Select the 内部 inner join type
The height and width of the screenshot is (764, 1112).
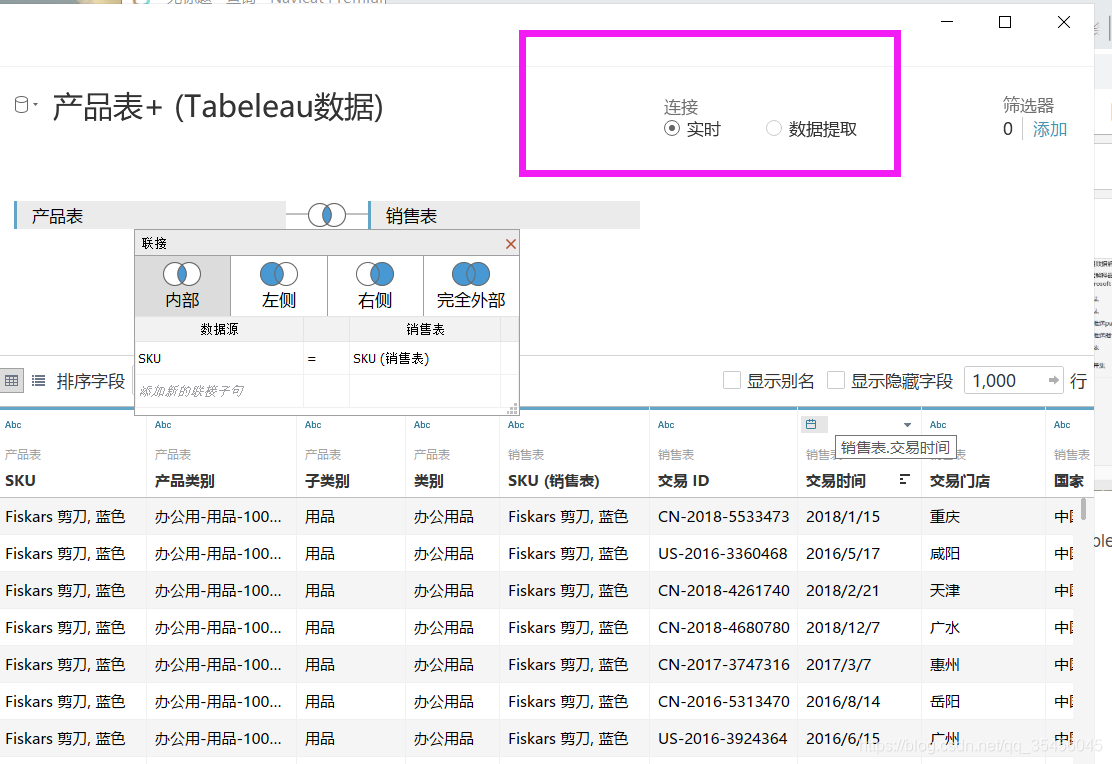tap(182, 285)
